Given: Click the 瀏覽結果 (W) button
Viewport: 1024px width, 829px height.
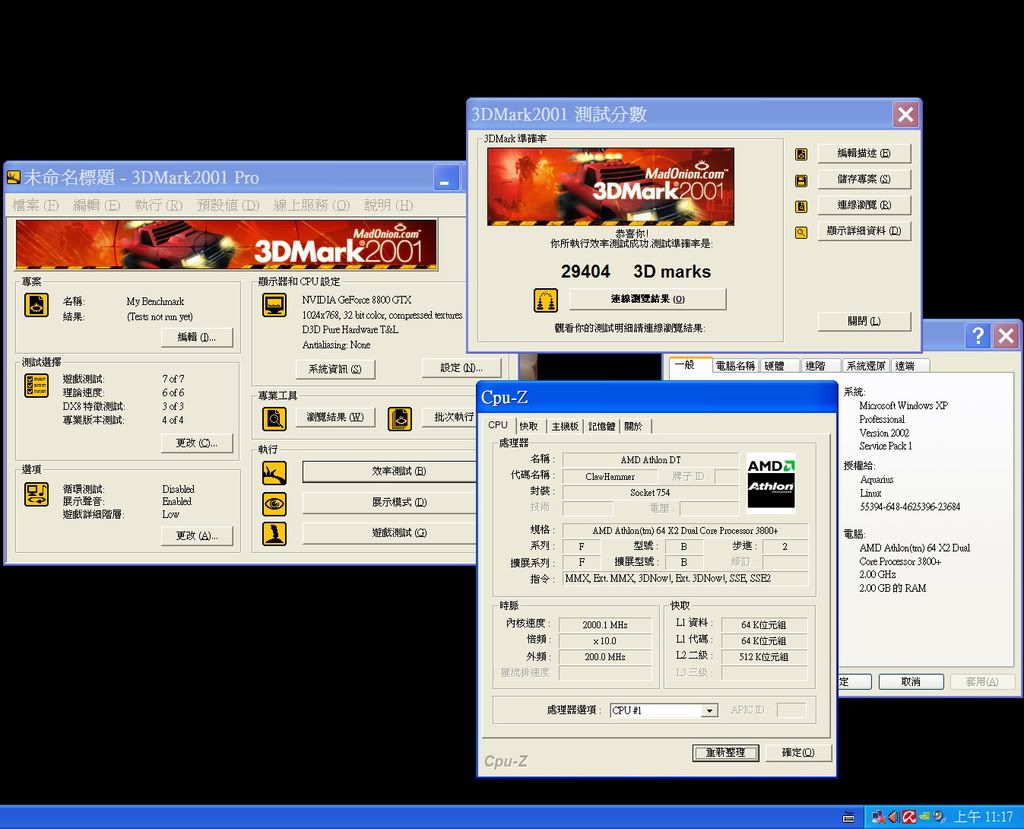Looking at the screenshot, I should 335,417.
